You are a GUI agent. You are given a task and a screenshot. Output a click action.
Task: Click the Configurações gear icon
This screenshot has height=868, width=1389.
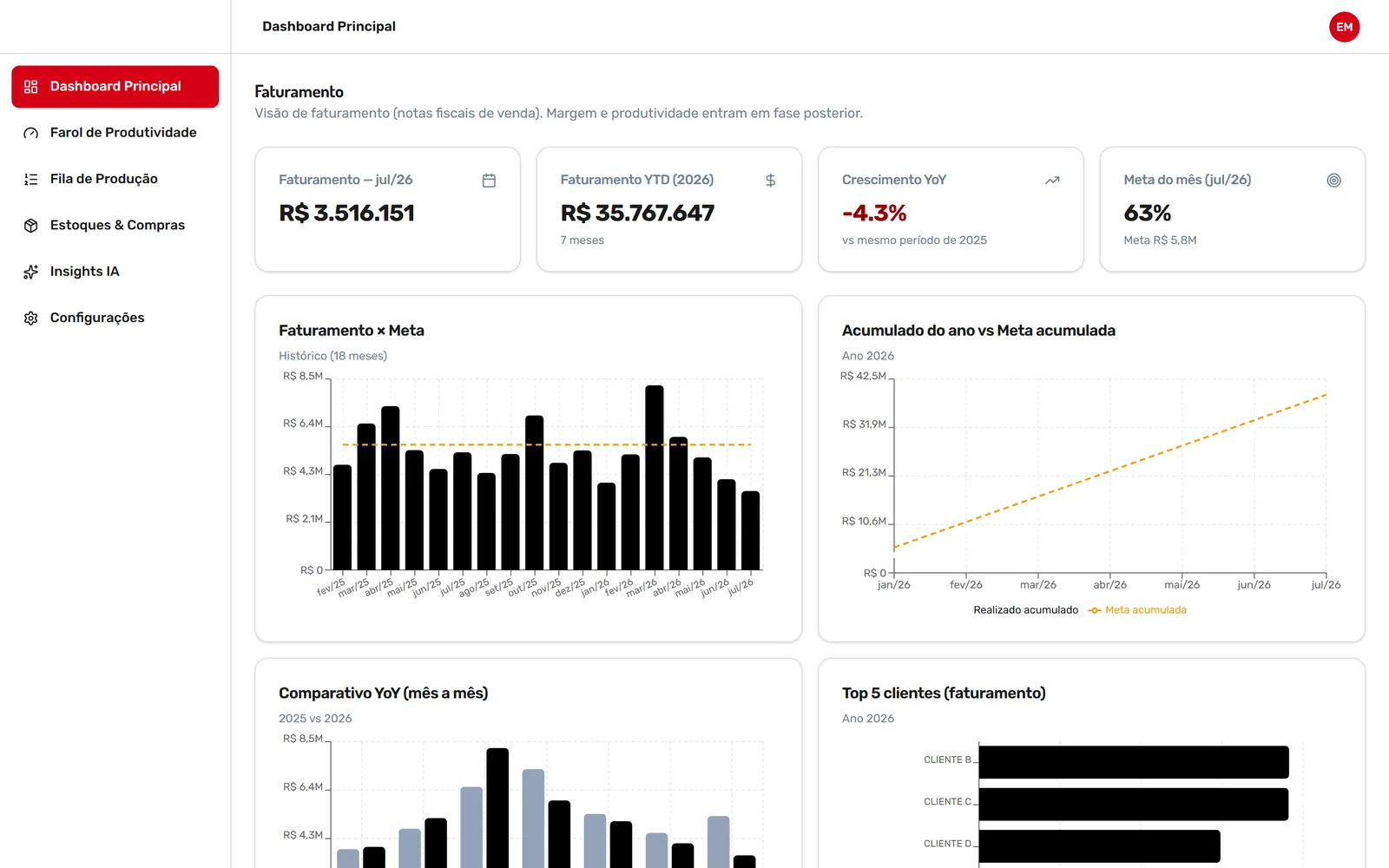[x=31, y=318]
